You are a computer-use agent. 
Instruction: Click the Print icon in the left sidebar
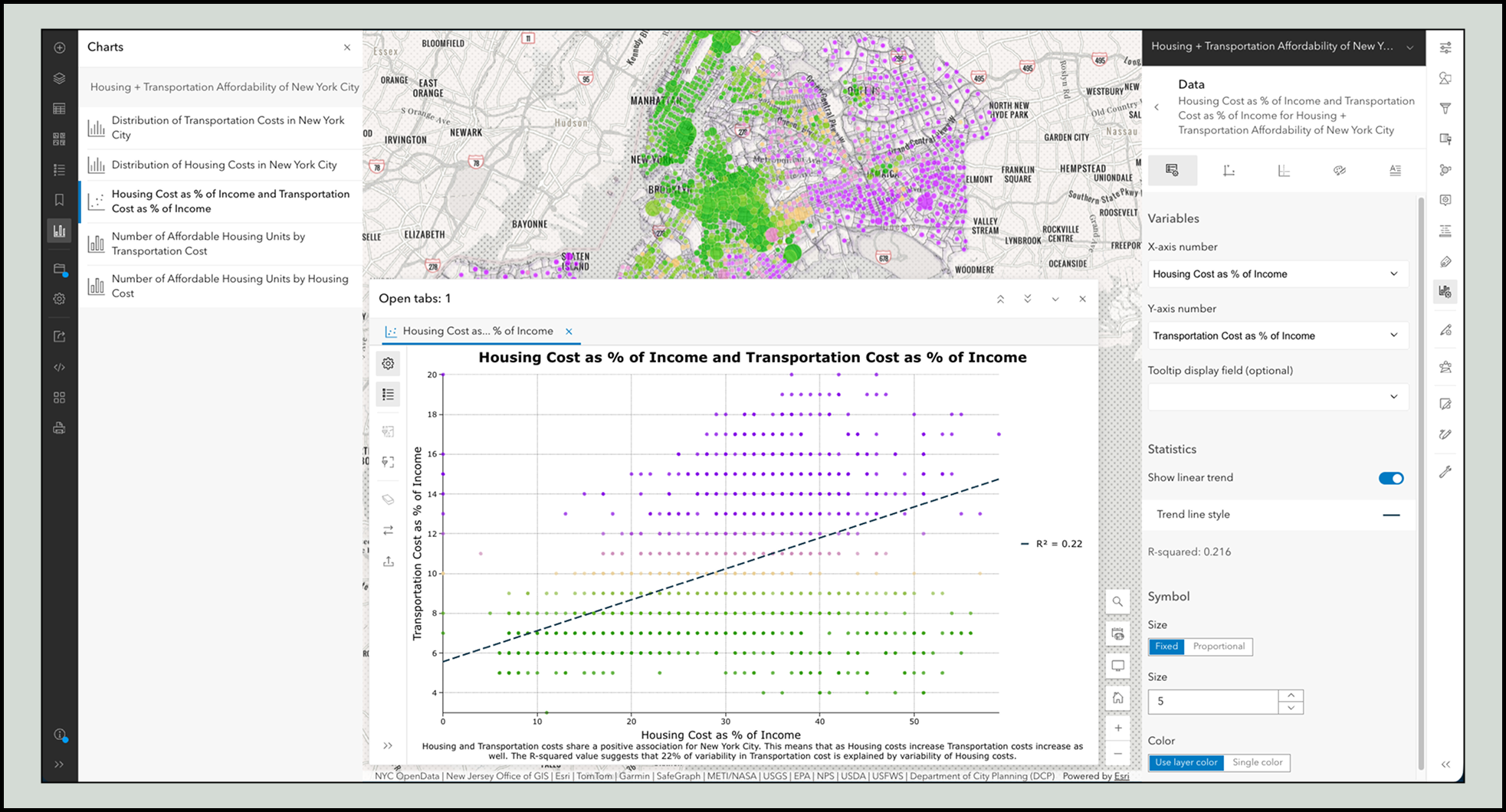(x=59, y=427)
